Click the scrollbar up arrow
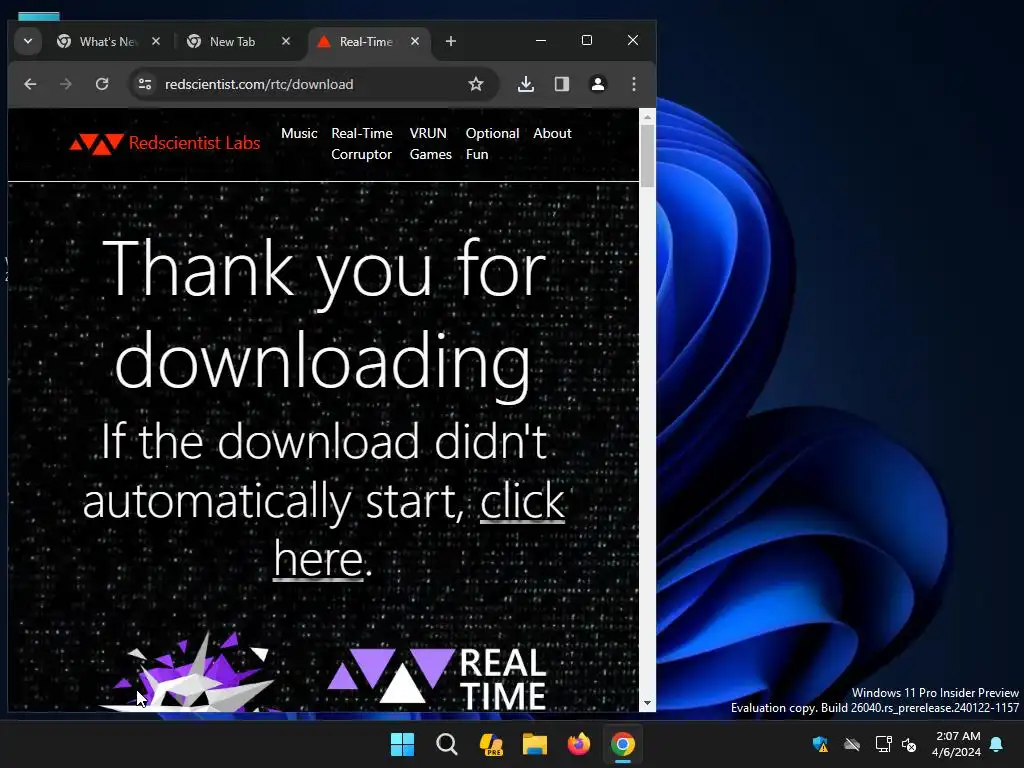The image size is (1024, 768). click(647, 118)
